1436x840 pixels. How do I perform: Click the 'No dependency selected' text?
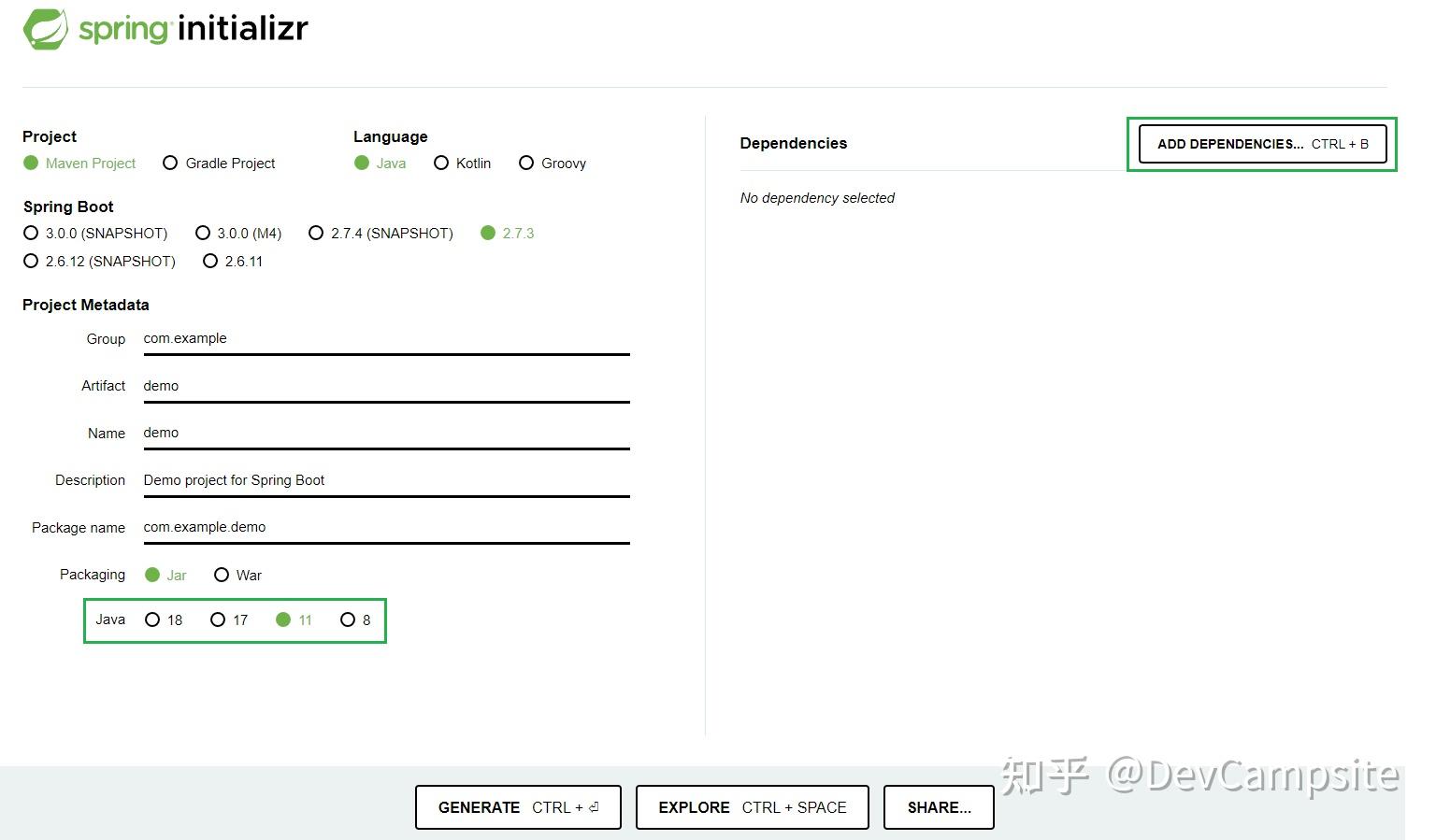coord(817,198)
